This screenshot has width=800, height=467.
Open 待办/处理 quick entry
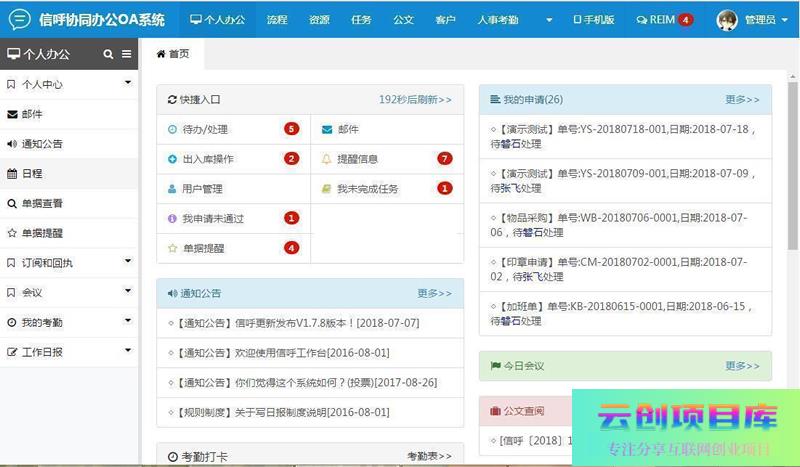[x=206, y=129]
